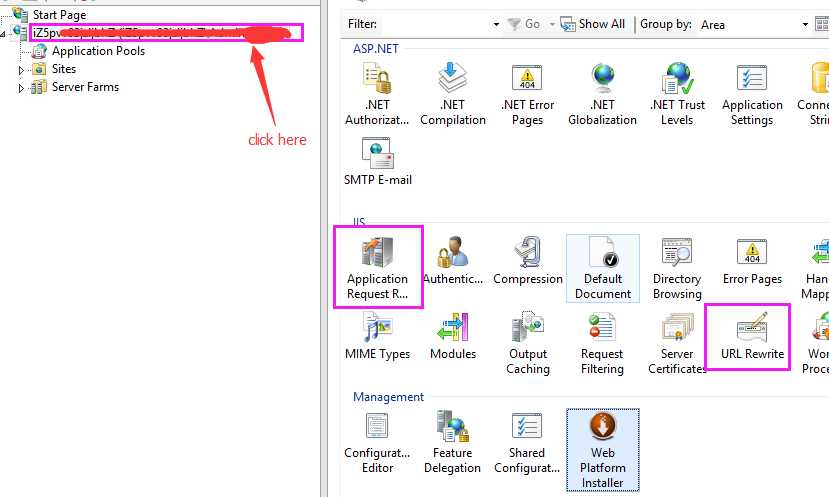Image resolution: width=829 pixels, height=497 pixels.
Task: Open Application Request Routing feature
Action: point(377,268)
